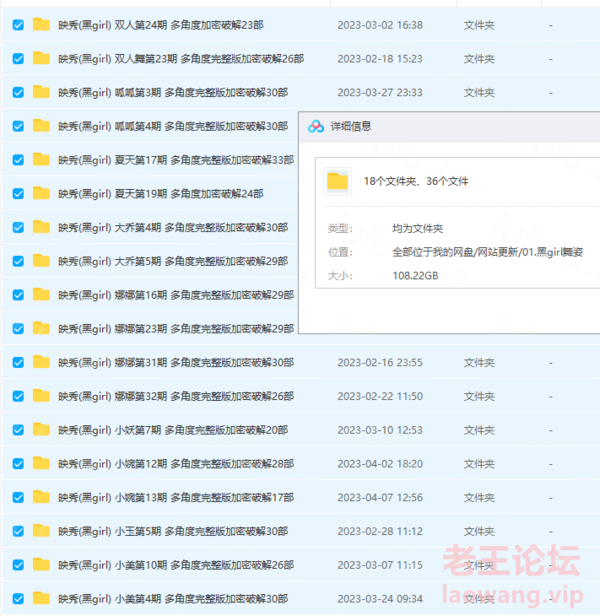The width and height of the screenshot is (600, 616).
Task: Click the large folder icon in details panel
Action: (338, 181)
